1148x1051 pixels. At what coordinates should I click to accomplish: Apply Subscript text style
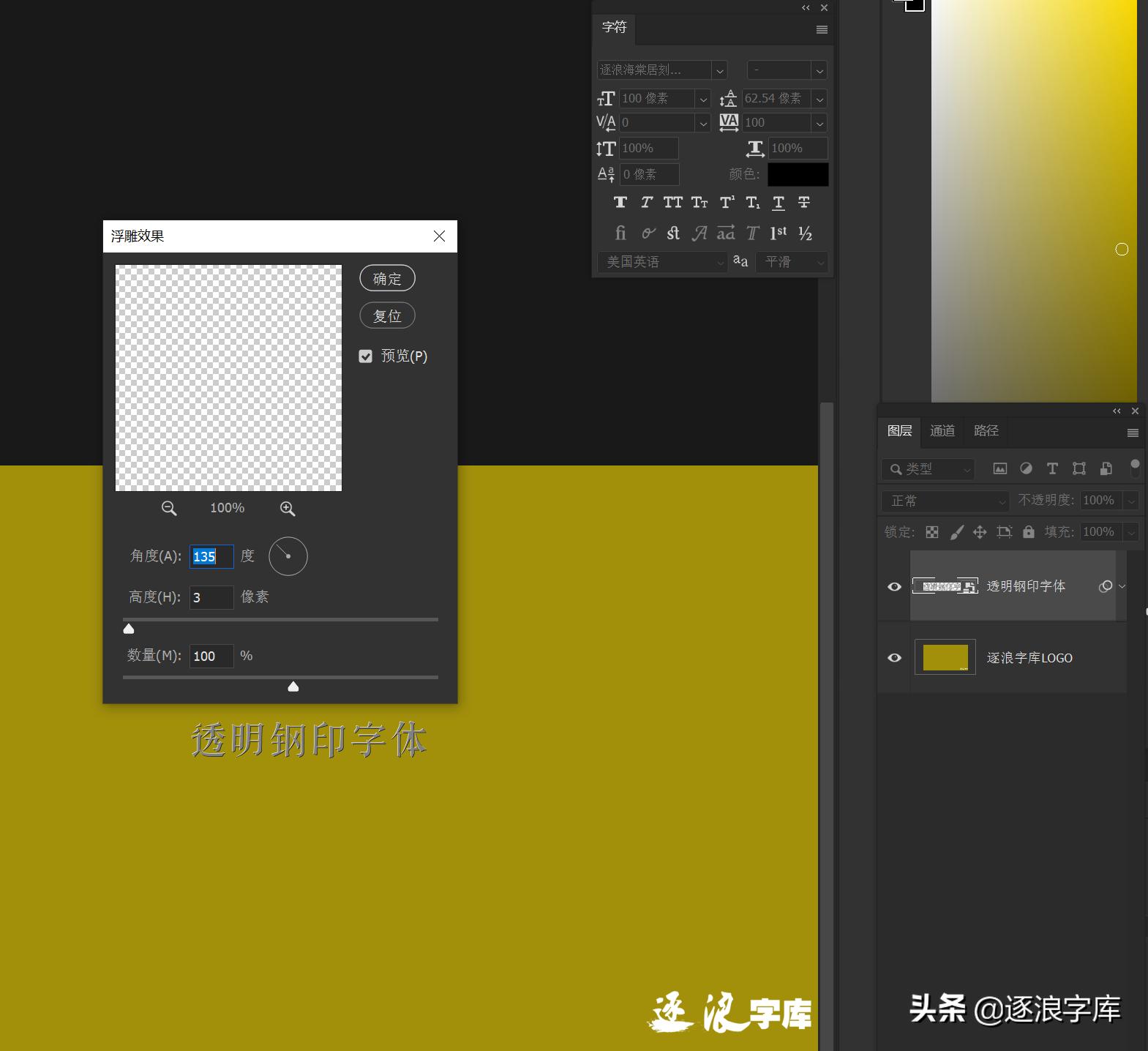tap(753, 202)
